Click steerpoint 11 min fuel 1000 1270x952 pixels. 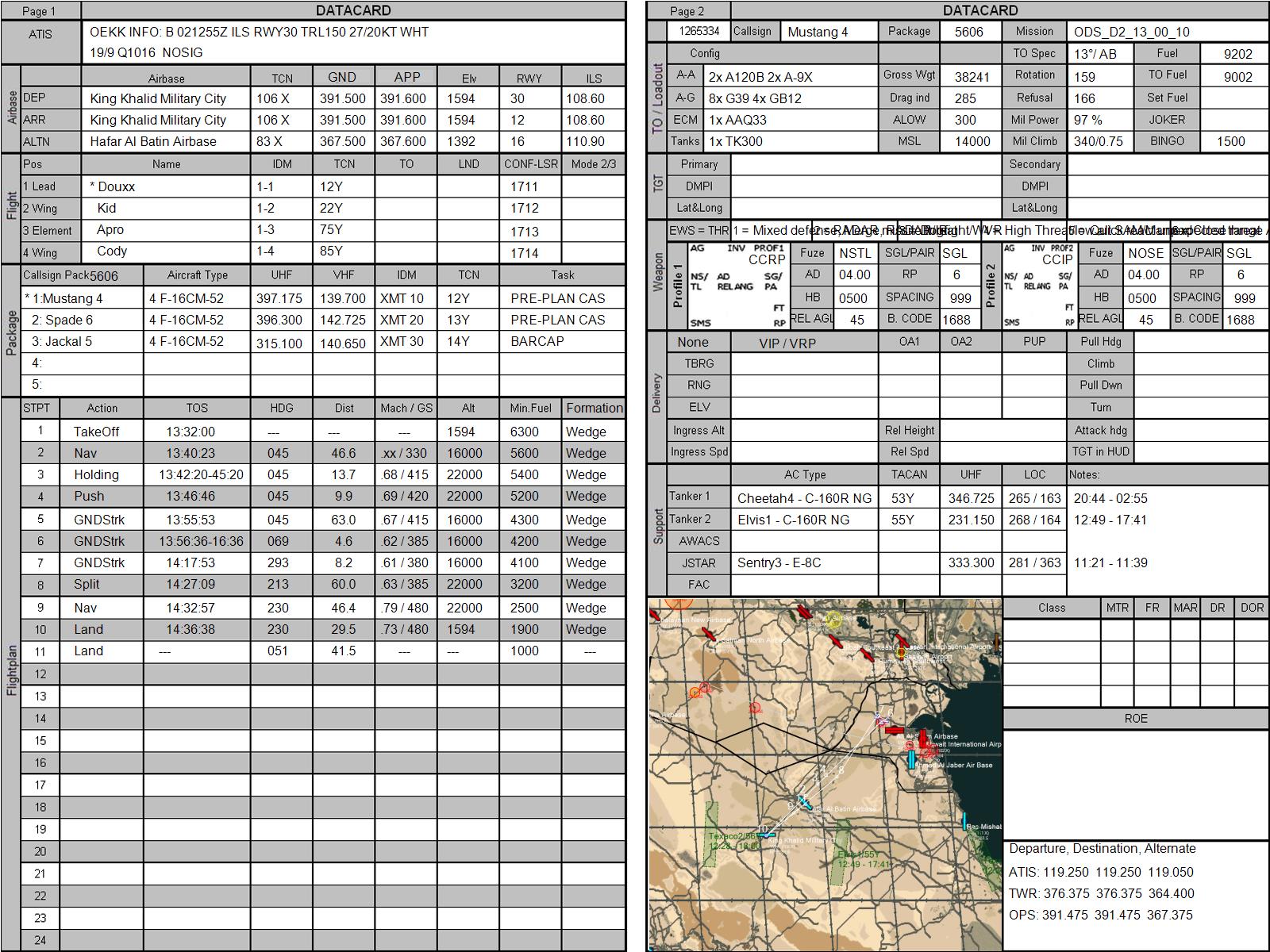524,651
